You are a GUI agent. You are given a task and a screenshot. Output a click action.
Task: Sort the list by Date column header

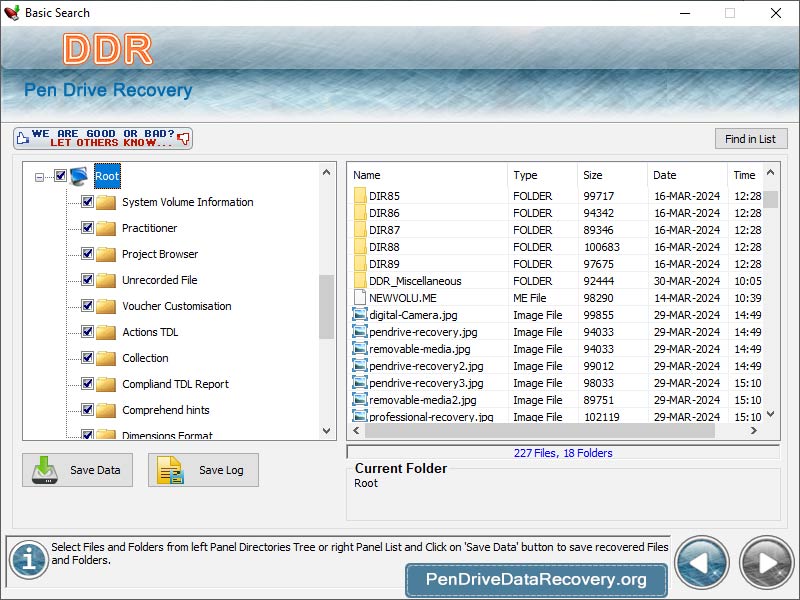pyautogui.click(x=686, y=175)
